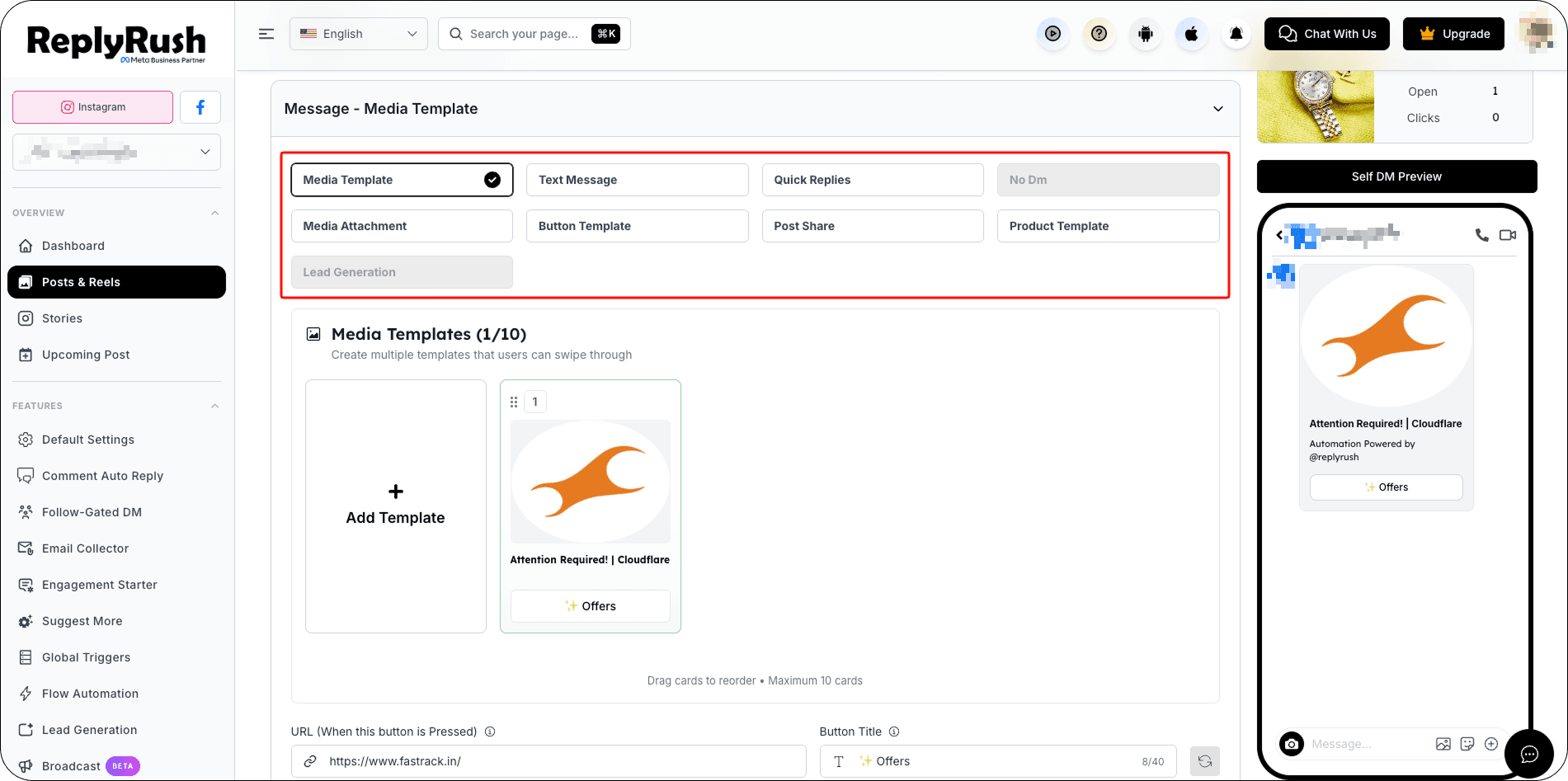Open the Apple app icon
1568x781 pixels.
(x=1191, y=34)
